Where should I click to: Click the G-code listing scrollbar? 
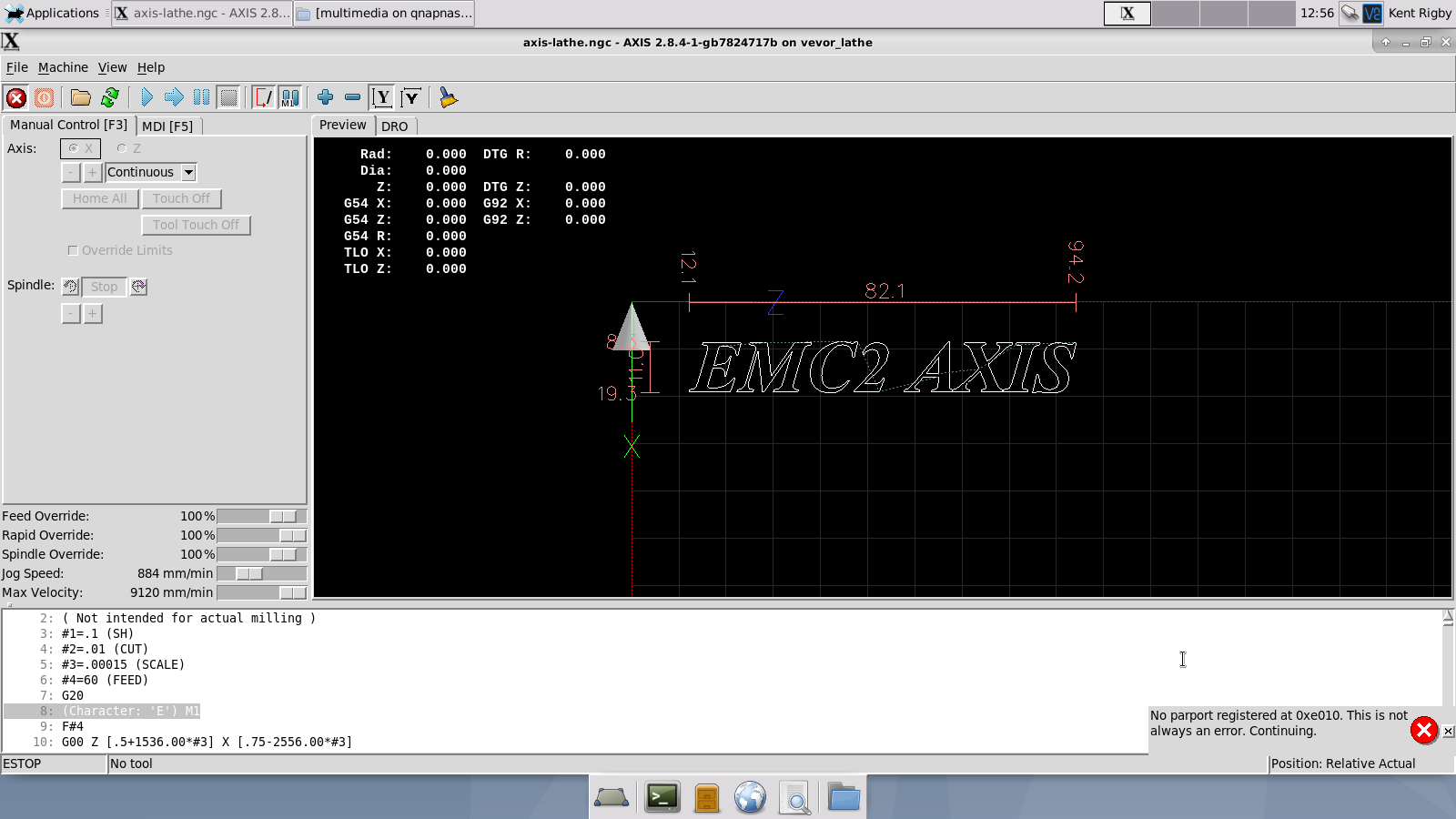pyautogui.click(x=1447, y=680)
